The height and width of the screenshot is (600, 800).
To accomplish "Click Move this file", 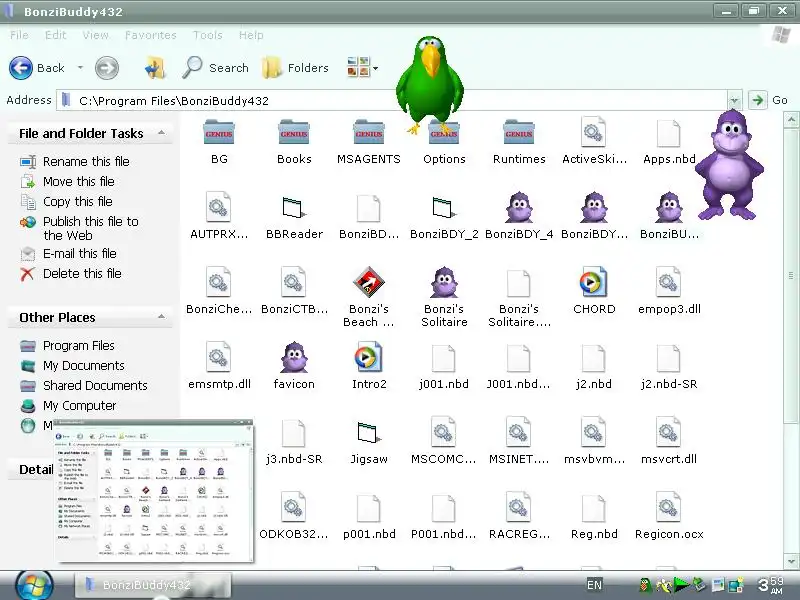I will [x=67, y=182].
